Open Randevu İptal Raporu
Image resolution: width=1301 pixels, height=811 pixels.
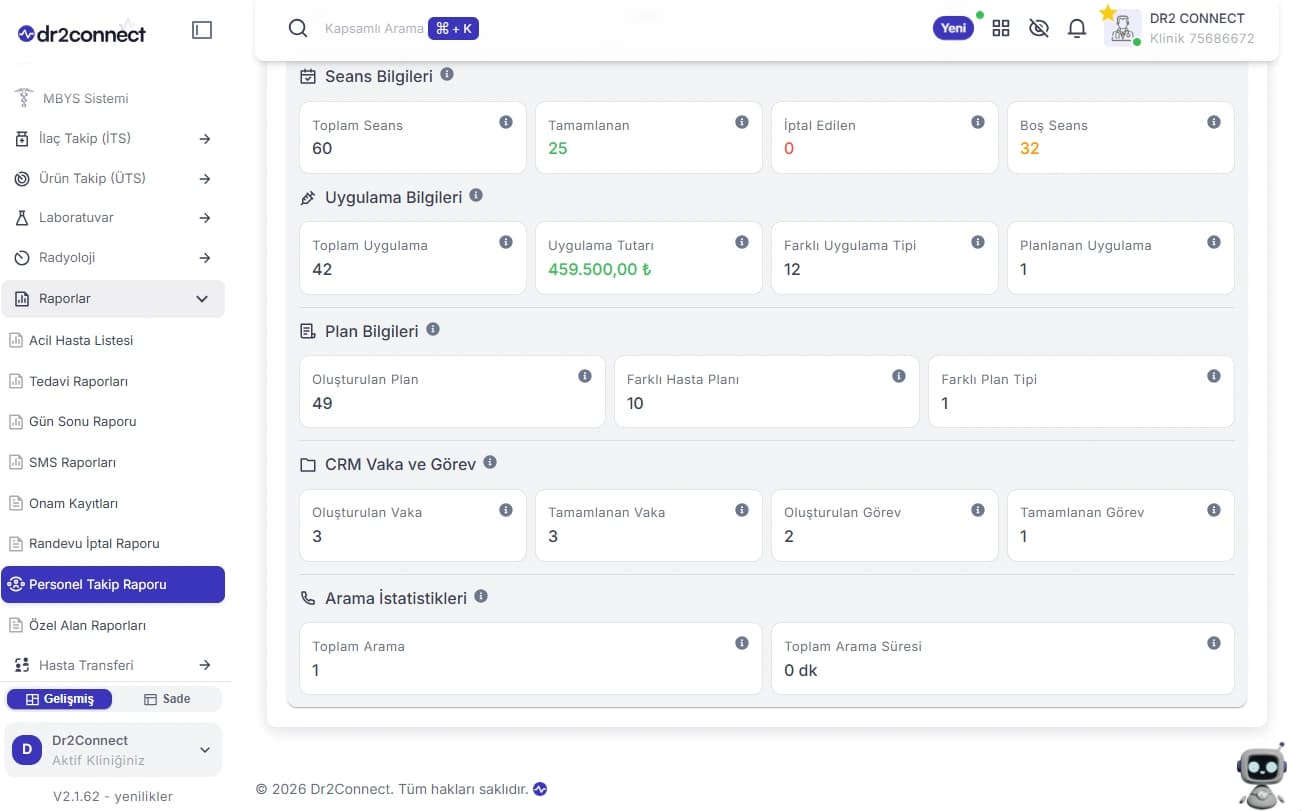(x=94, y=543)
